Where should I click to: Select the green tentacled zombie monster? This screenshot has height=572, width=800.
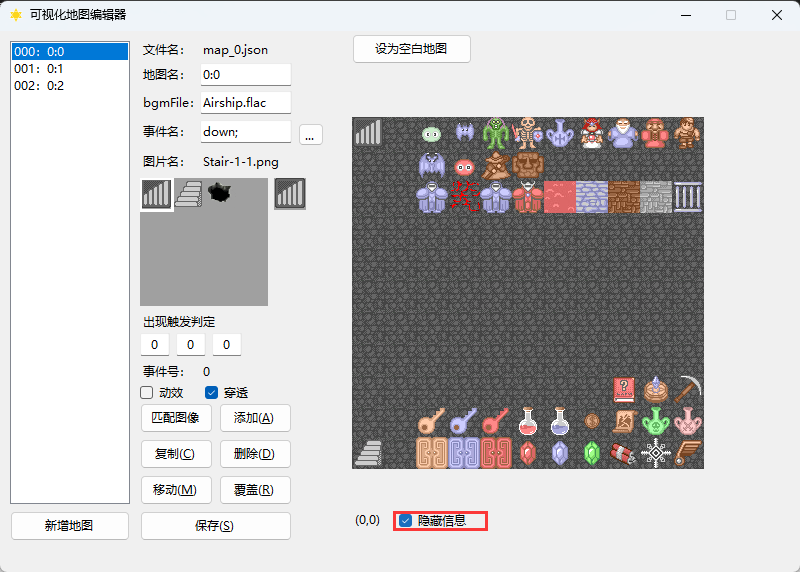496,134
